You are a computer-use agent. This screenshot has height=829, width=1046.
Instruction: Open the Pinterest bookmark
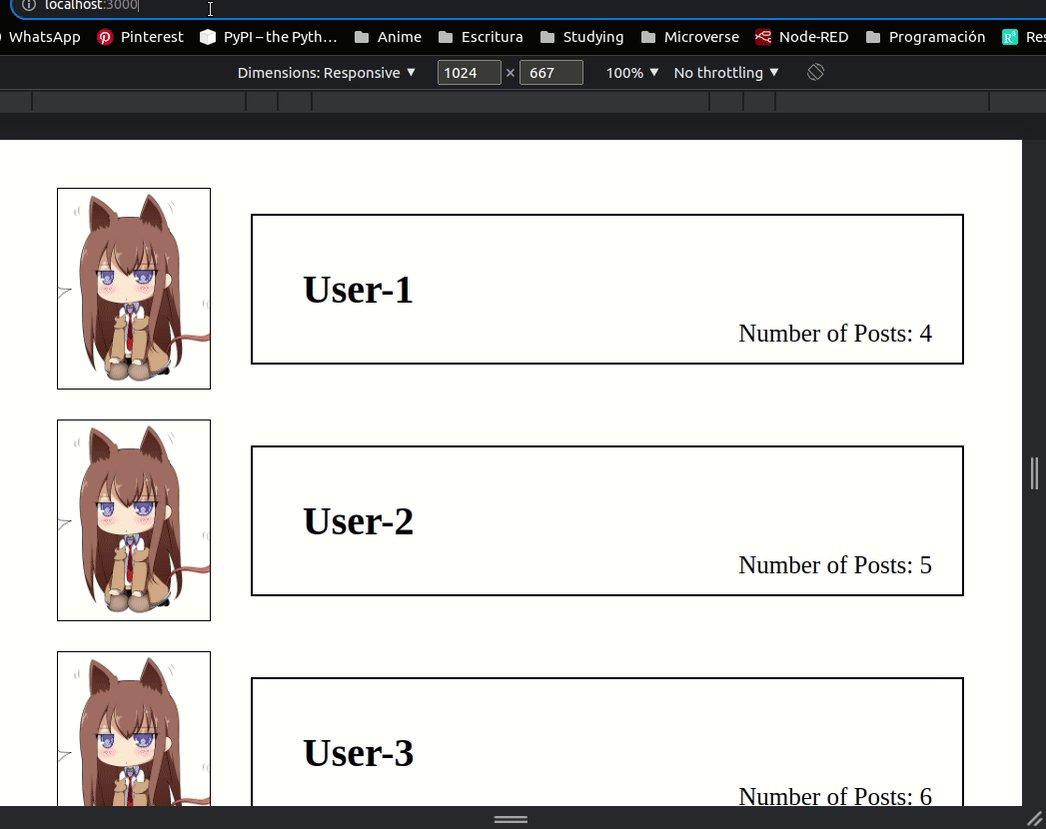point(140,37)
